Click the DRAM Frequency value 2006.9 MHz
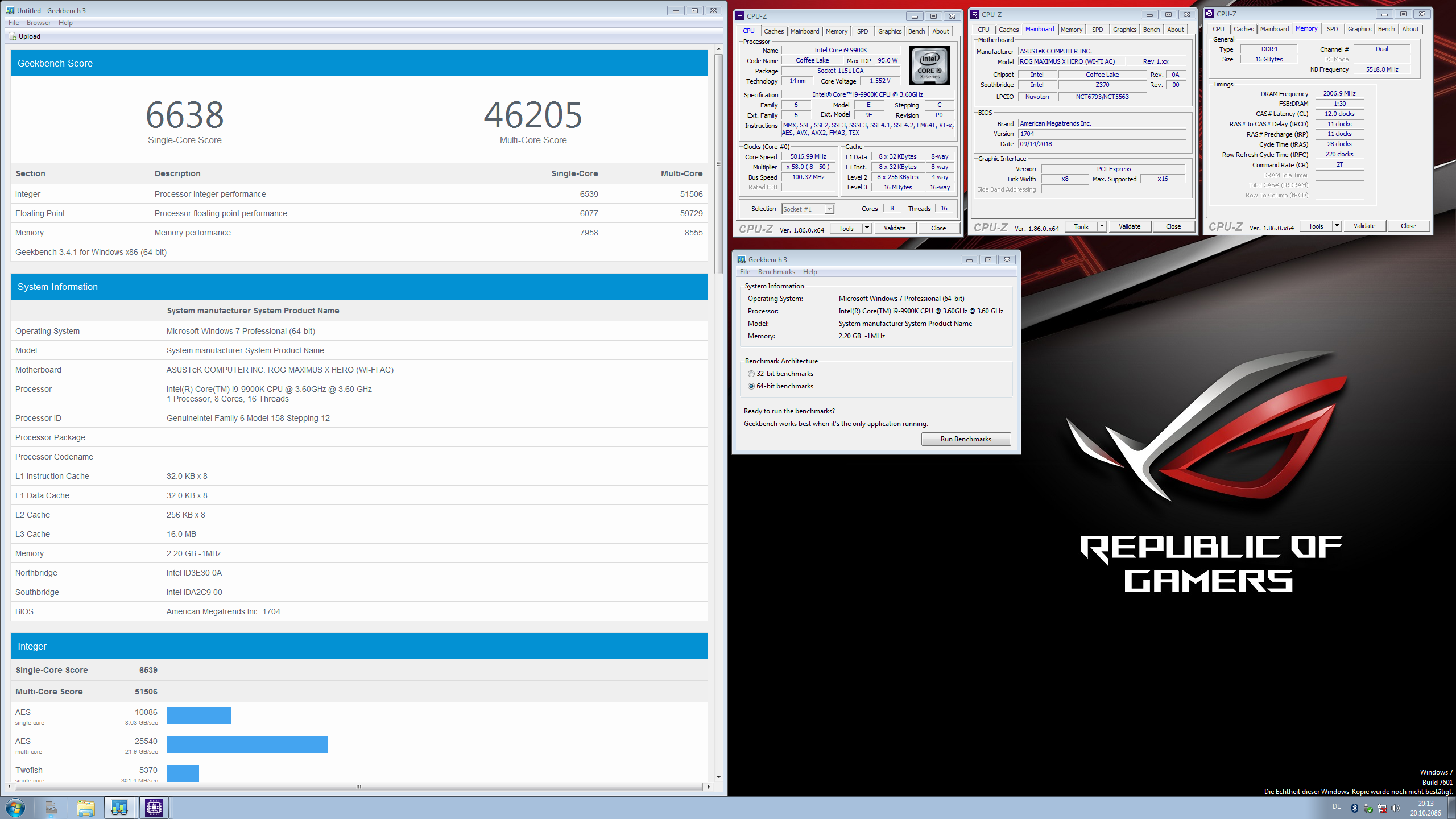1456x819 pixels. point(1339,93)
